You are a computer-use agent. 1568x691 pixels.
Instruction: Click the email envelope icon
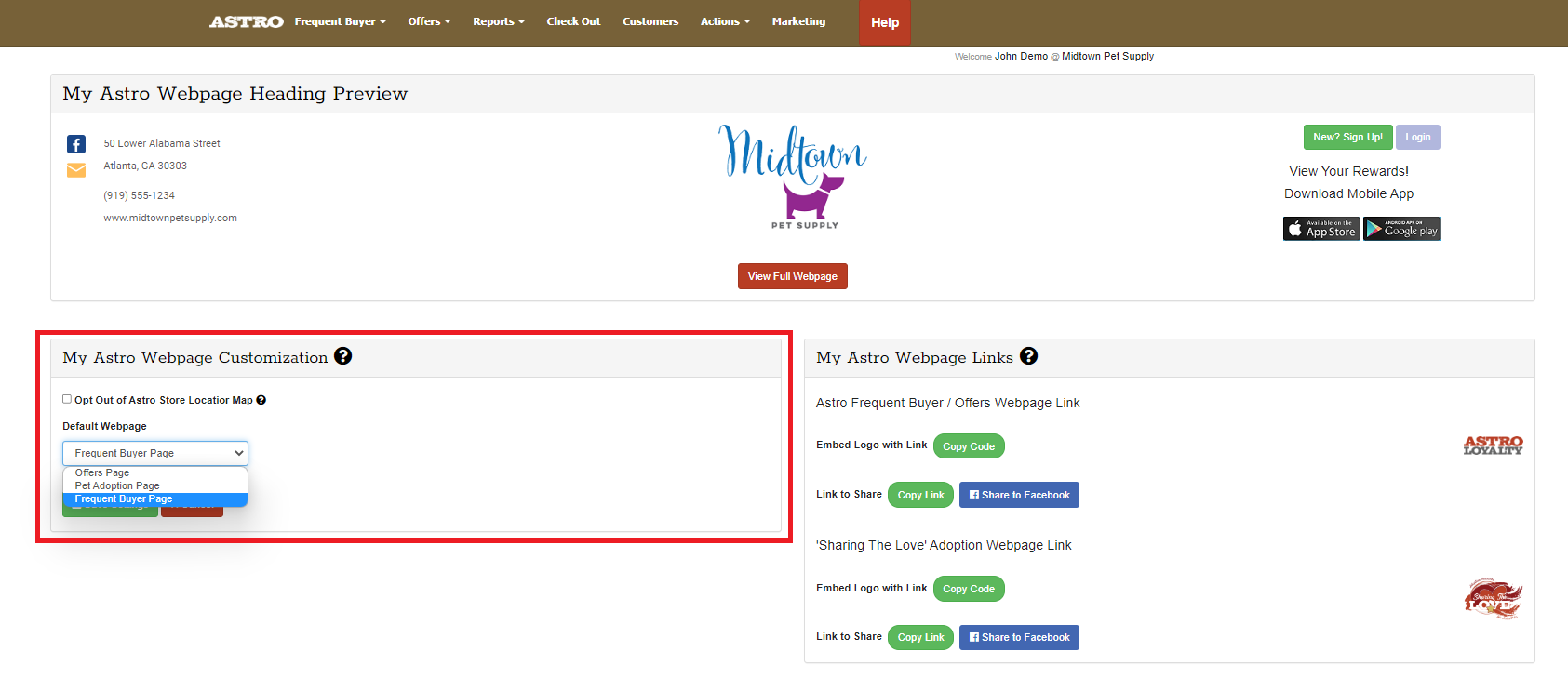click(x=76, y=170)
